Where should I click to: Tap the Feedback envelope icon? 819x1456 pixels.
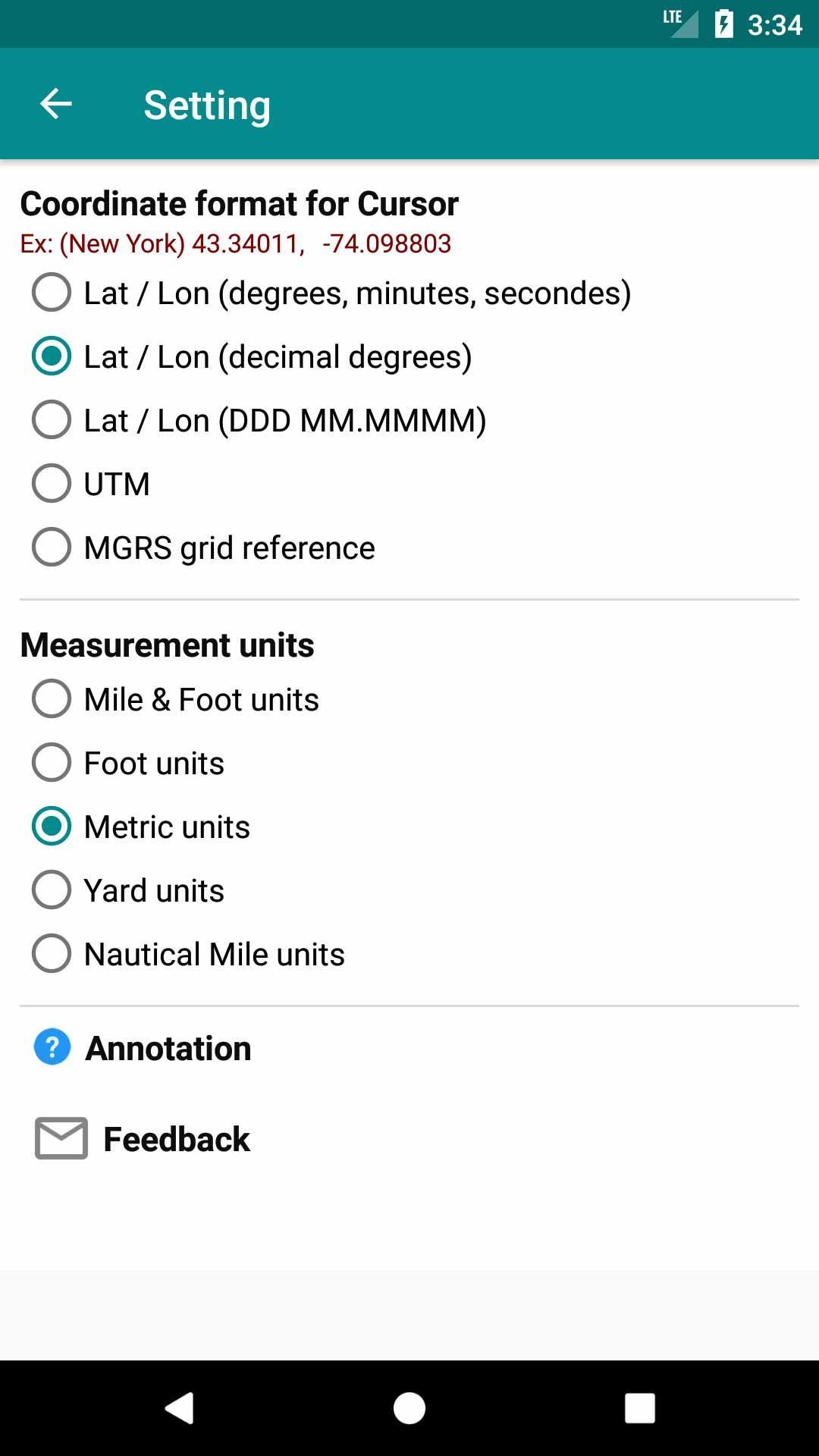pyautogui.click(x=61, y=1138)
